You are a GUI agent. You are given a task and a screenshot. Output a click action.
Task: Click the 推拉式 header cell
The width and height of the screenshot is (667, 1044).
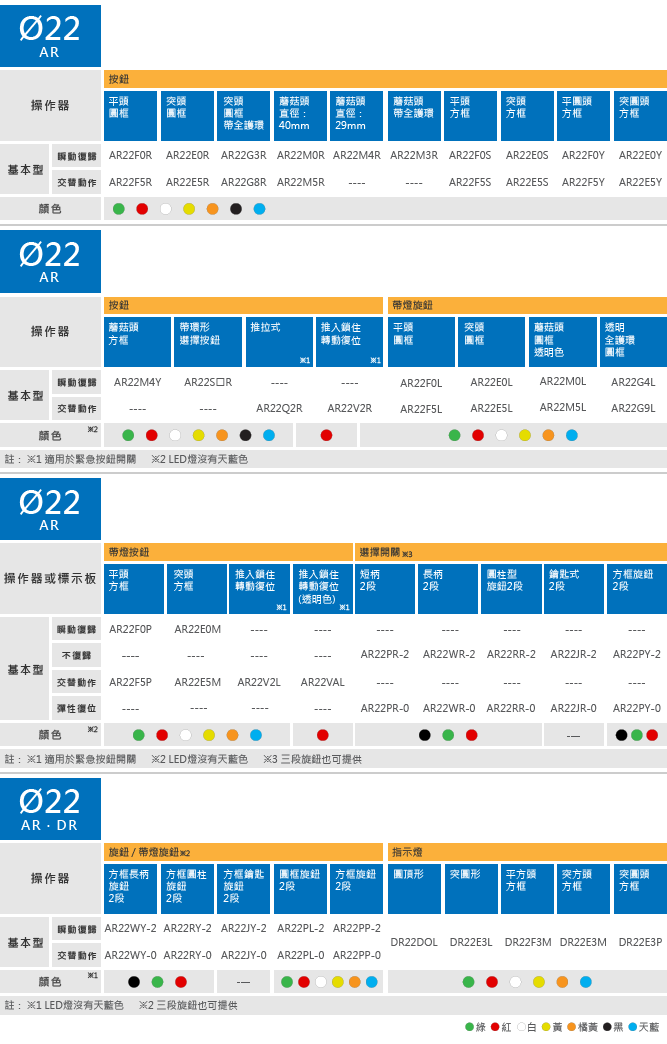pyautogui.click(x=280, y=342)
